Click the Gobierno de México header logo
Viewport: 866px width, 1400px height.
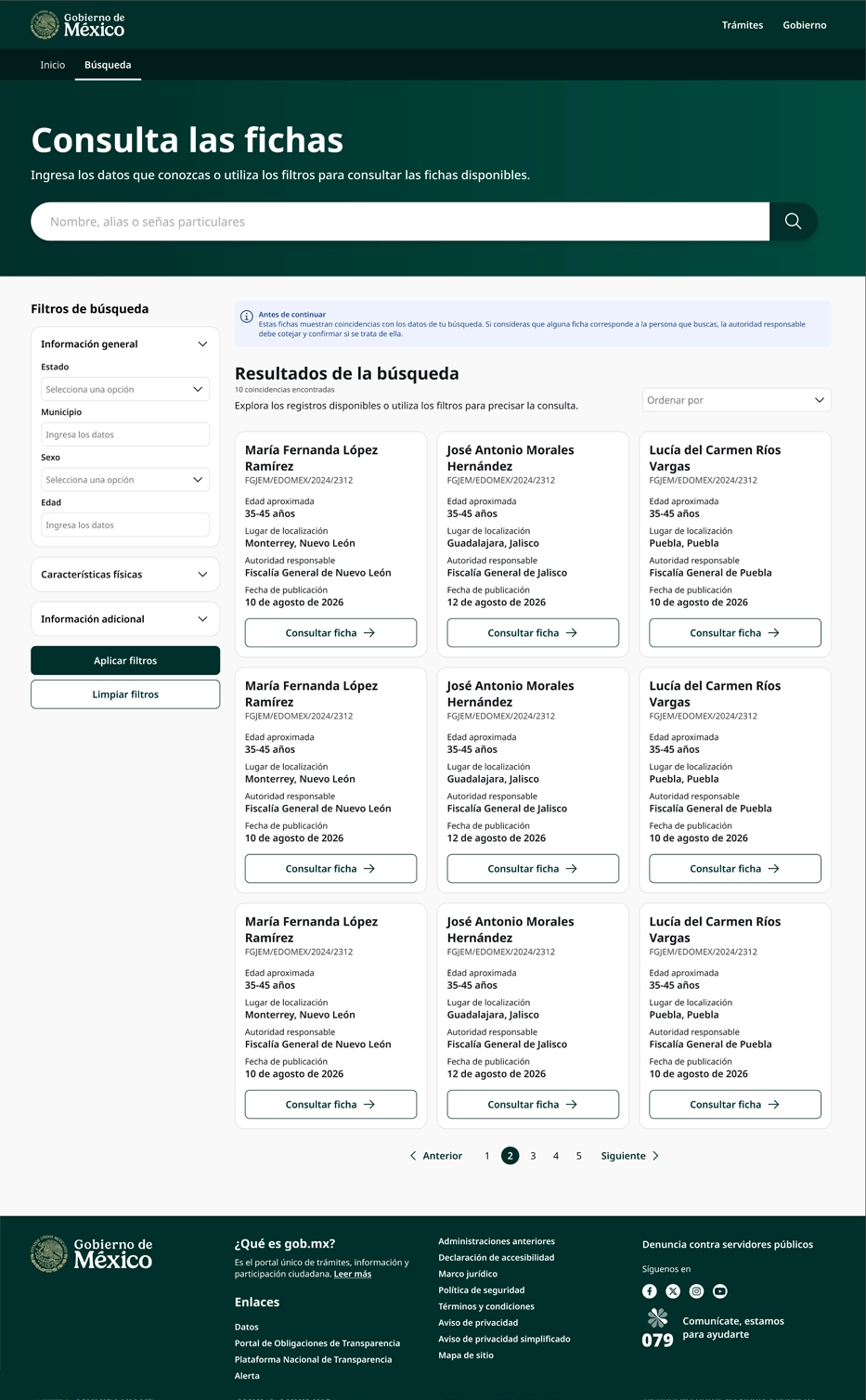coord(78,25)
